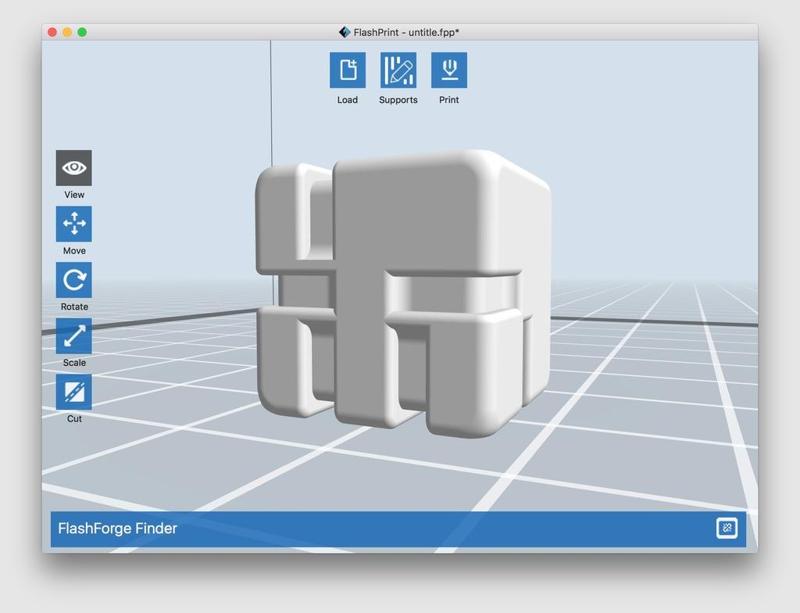Choose the Rotate tool
The image size is (800, 613).
tap(74, 280)
